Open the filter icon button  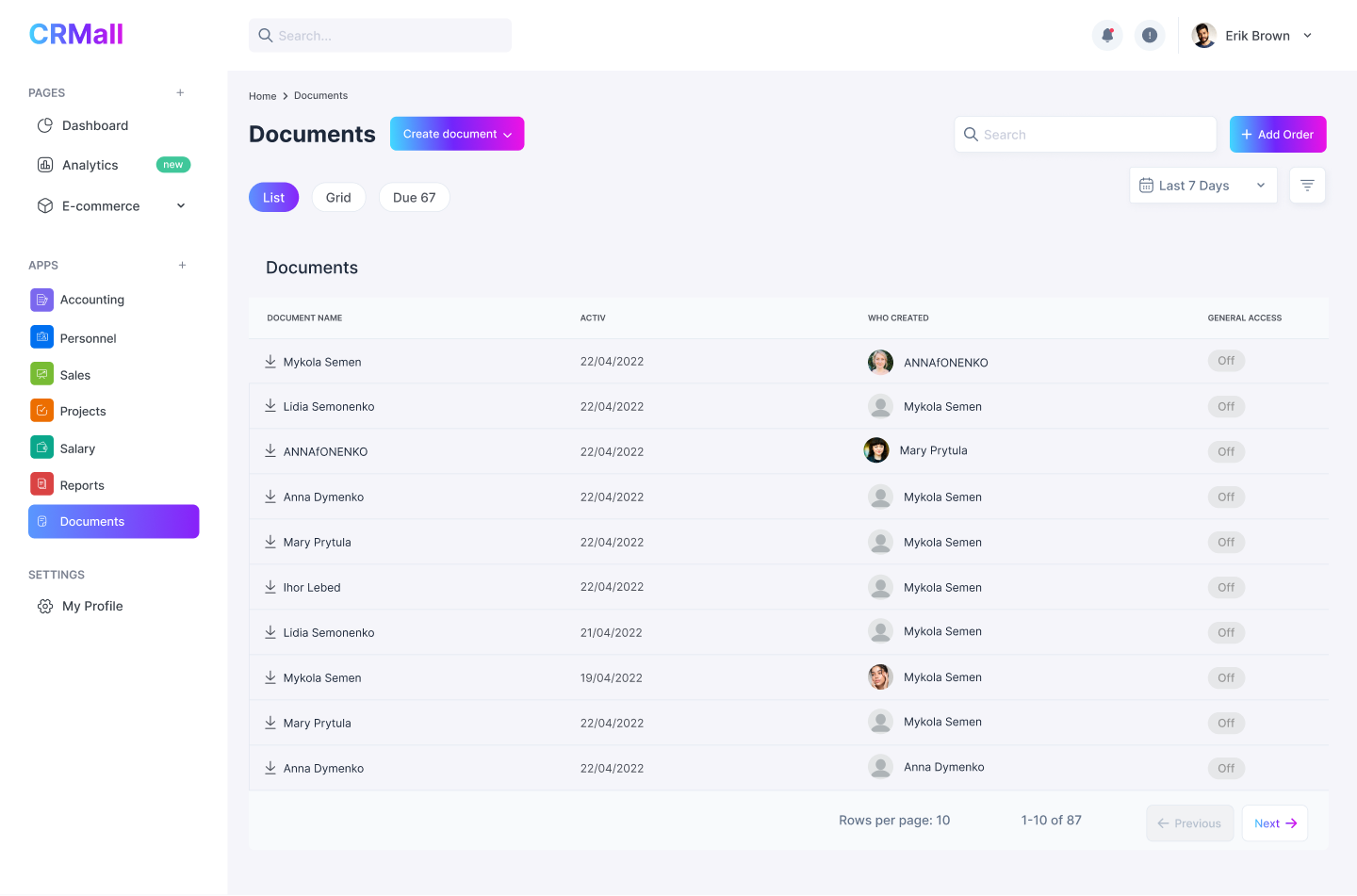point(1306,186)
